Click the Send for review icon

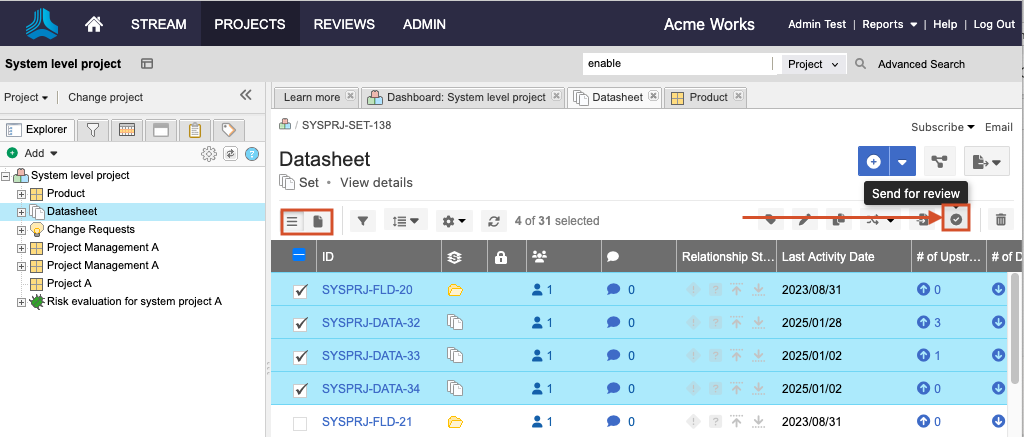(956, 220)
